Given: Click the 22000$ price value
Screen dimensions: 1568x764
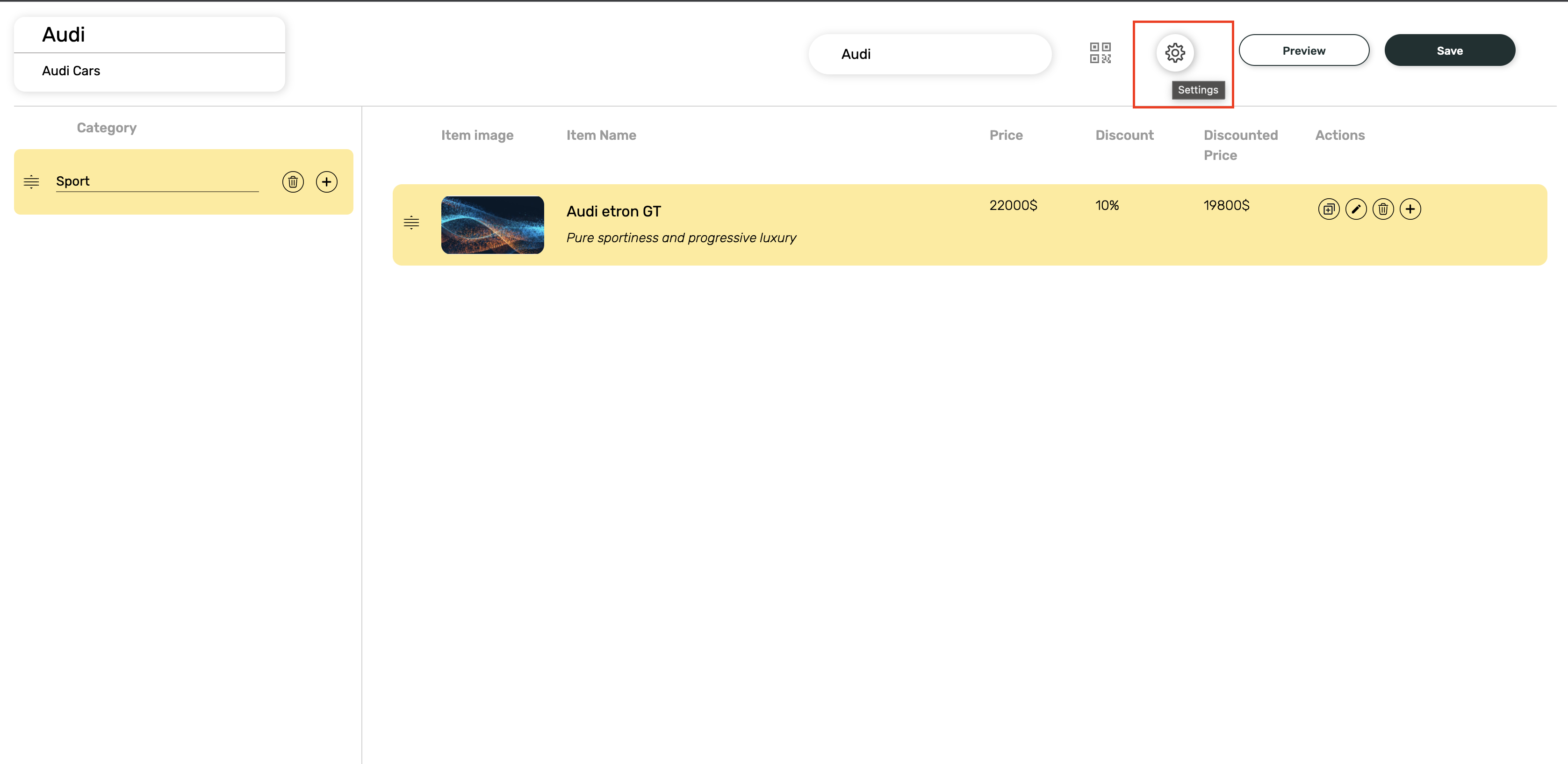Looking at the screenshot, I should point(1013,206).
